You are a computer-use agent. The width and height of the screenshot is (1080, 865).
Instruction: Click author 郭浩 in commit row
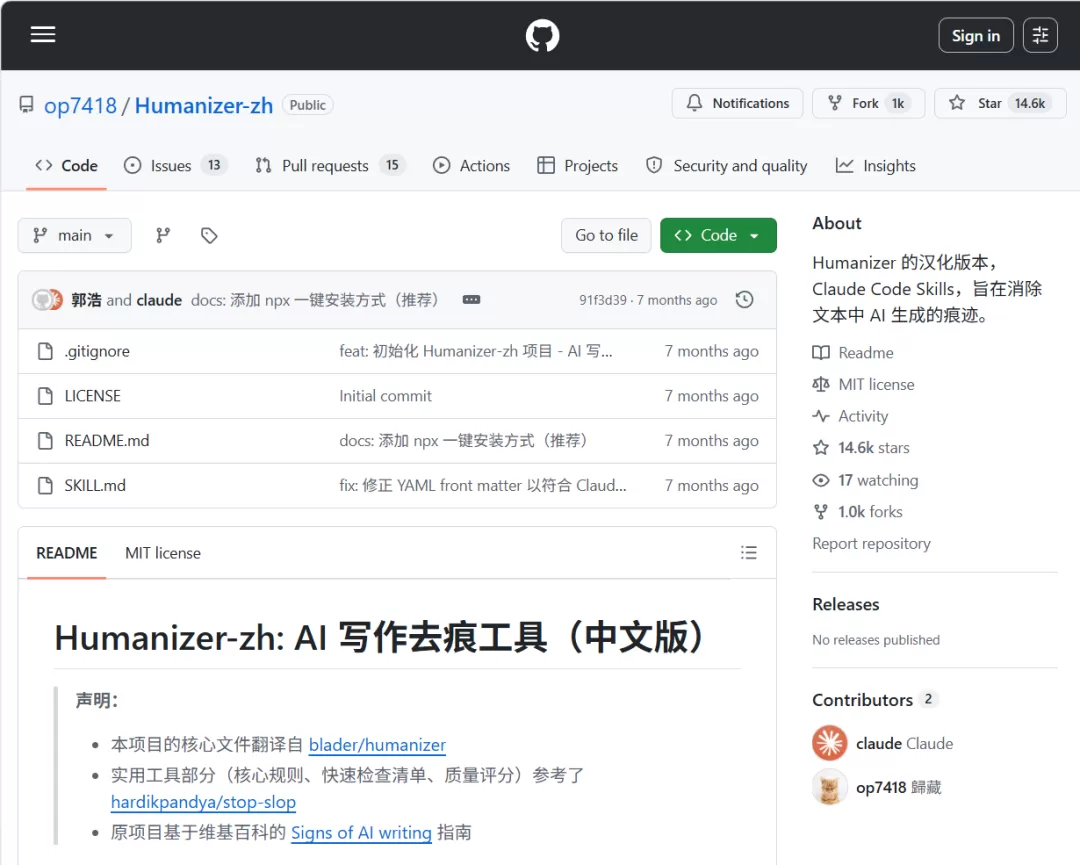coord(86,300)
